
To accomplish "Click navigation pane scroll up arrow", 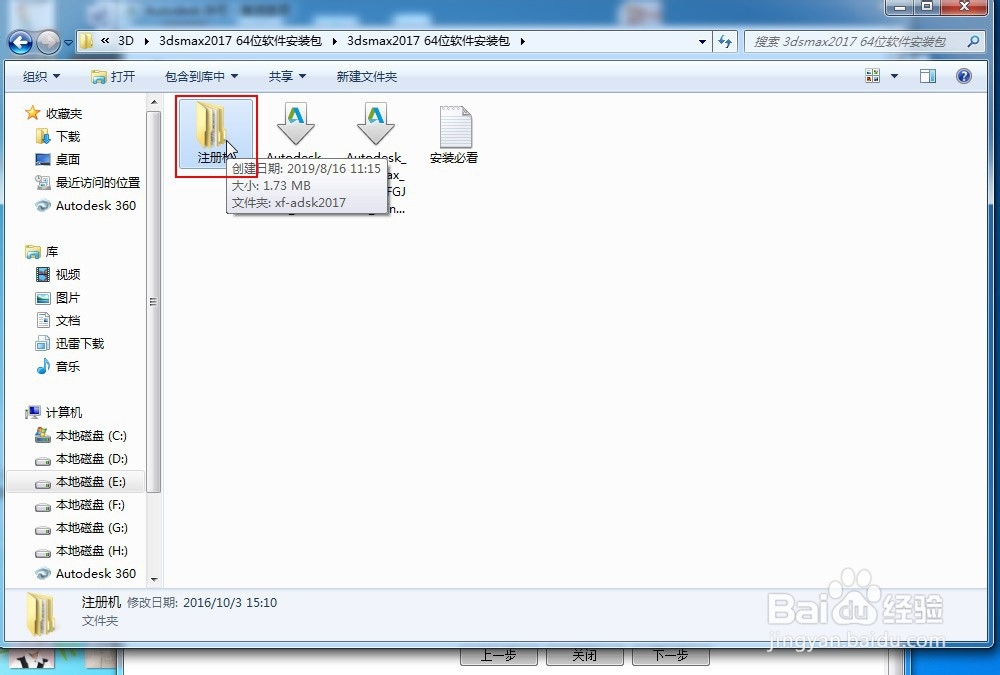I will click(154, 101).
